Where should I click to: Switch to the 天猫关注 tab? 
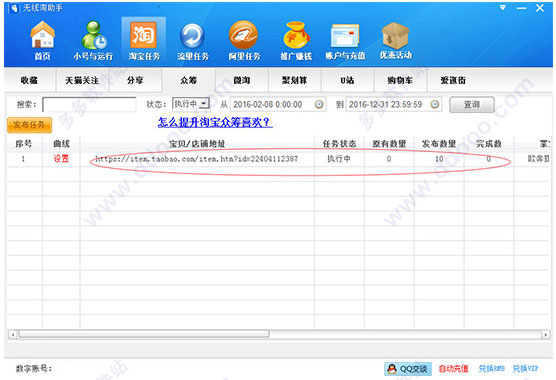[x=82, y=80]
